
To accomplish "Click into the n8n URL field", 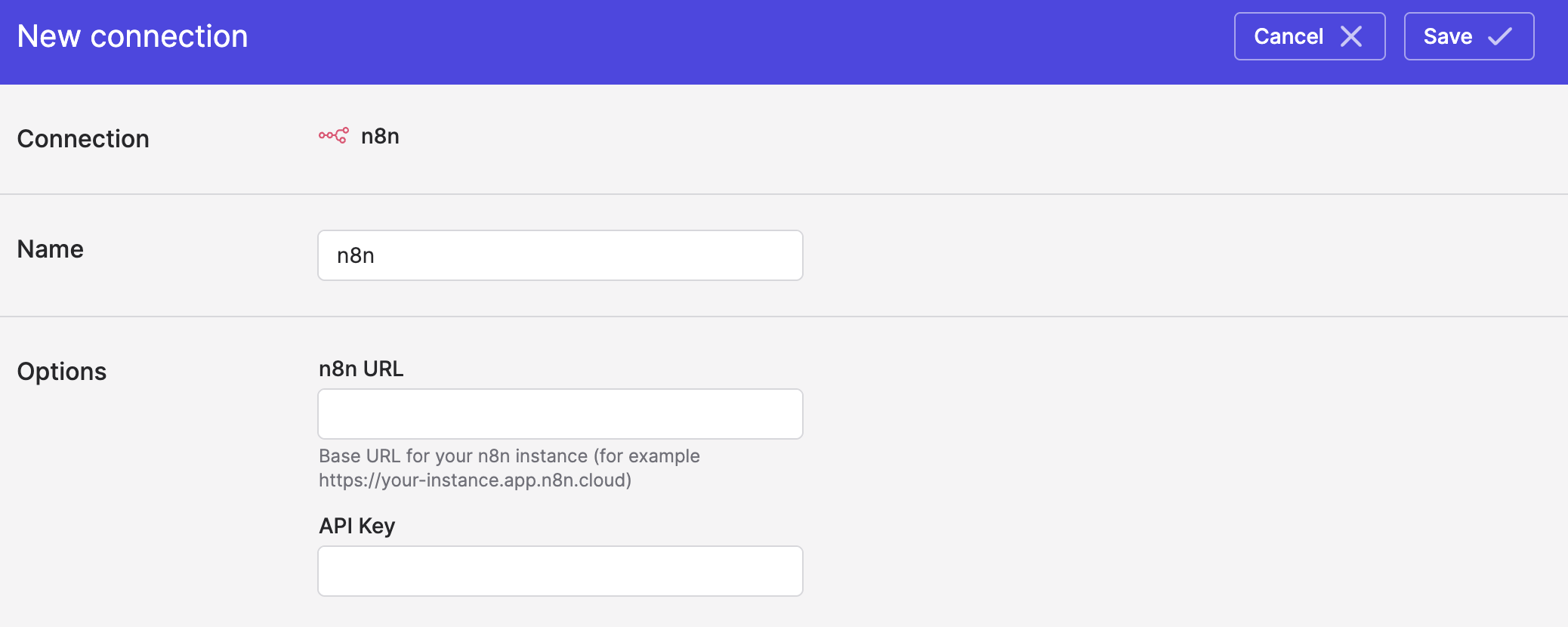I will pos(560,414).
